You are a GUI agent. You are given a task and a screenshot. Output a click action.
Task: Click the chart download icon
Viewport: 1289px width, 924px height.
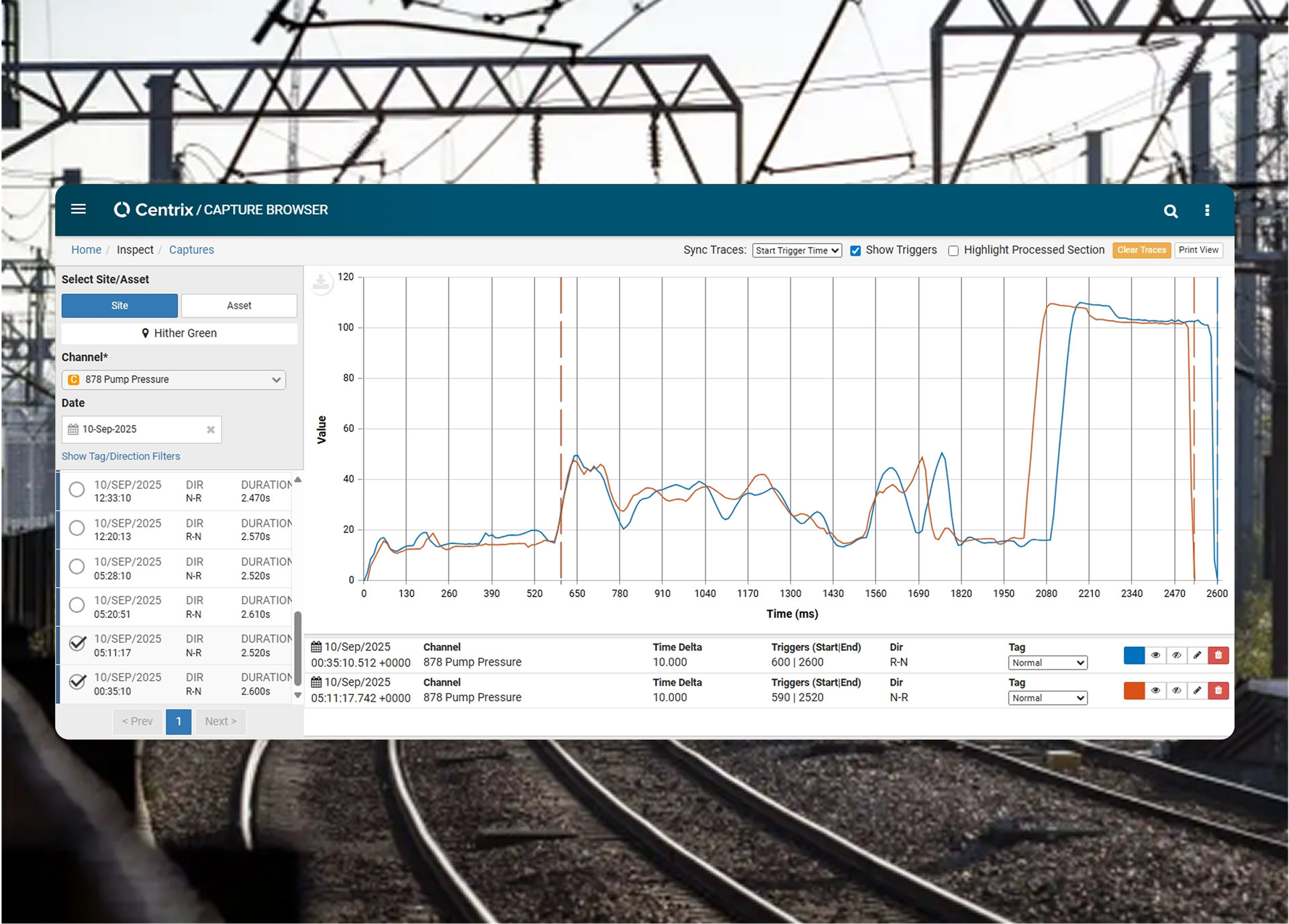pos(321,283)
